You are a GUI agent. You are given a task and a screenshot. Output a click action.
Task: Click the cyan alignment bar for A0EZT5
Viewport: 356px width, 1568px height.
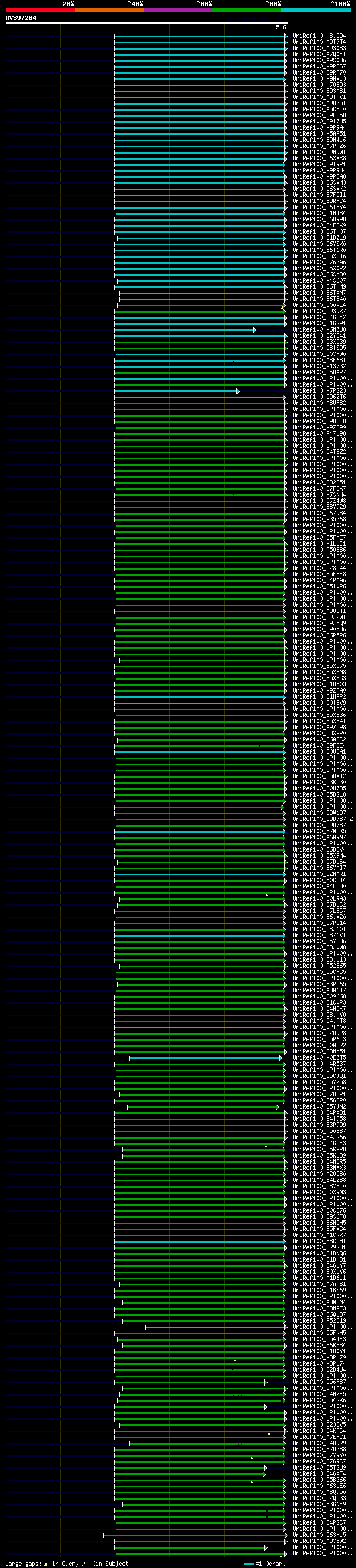point(206,1058)
